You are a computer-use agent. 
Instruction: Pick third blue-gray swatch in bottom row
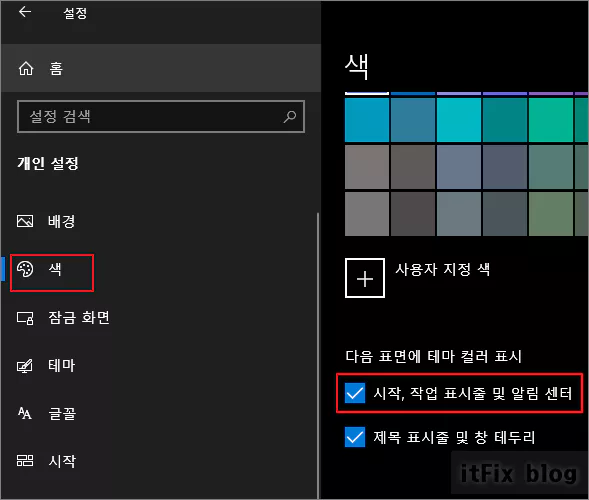tap(459, 214)
